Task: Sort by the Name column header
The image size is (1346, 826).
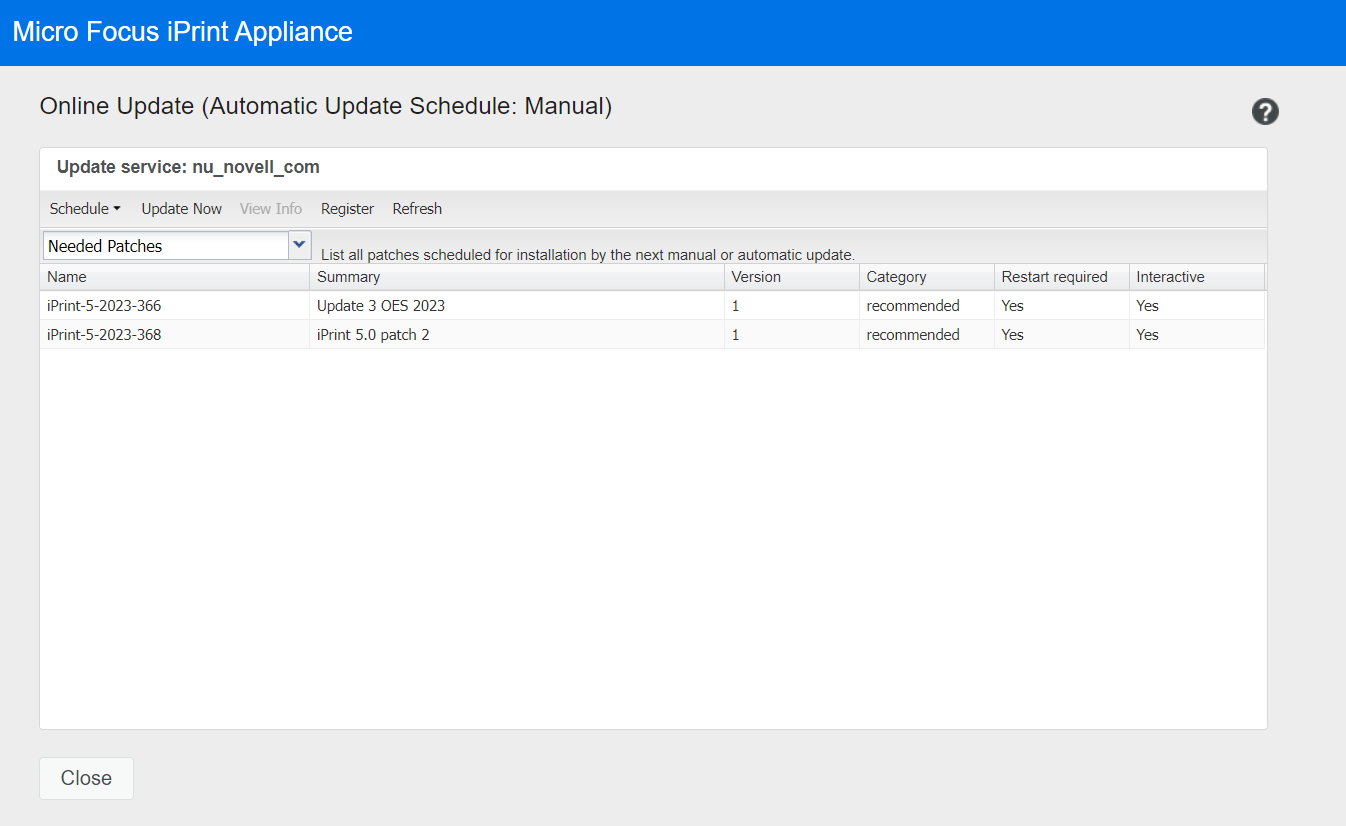Action: coord(67,277)
